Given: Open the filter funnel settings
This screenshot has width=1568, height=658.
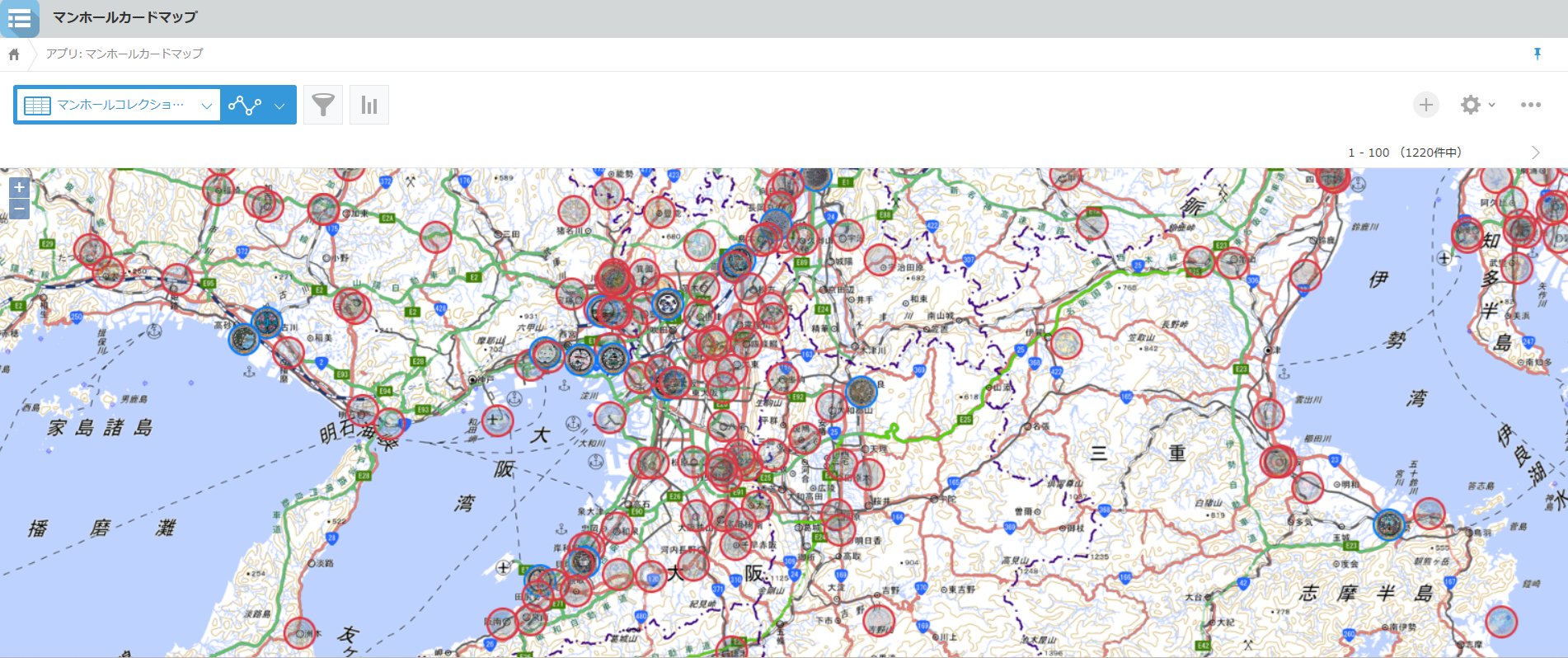Looking at the screenshot, I should click(x=323, y=105).
